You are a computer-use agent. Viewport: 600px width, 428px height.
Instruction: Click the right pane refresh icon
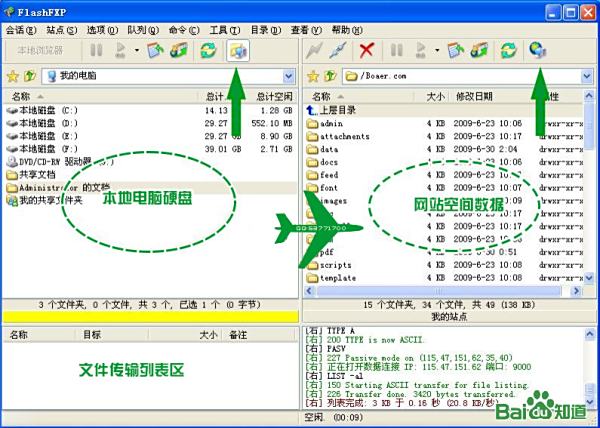click(x=509, y=50)
